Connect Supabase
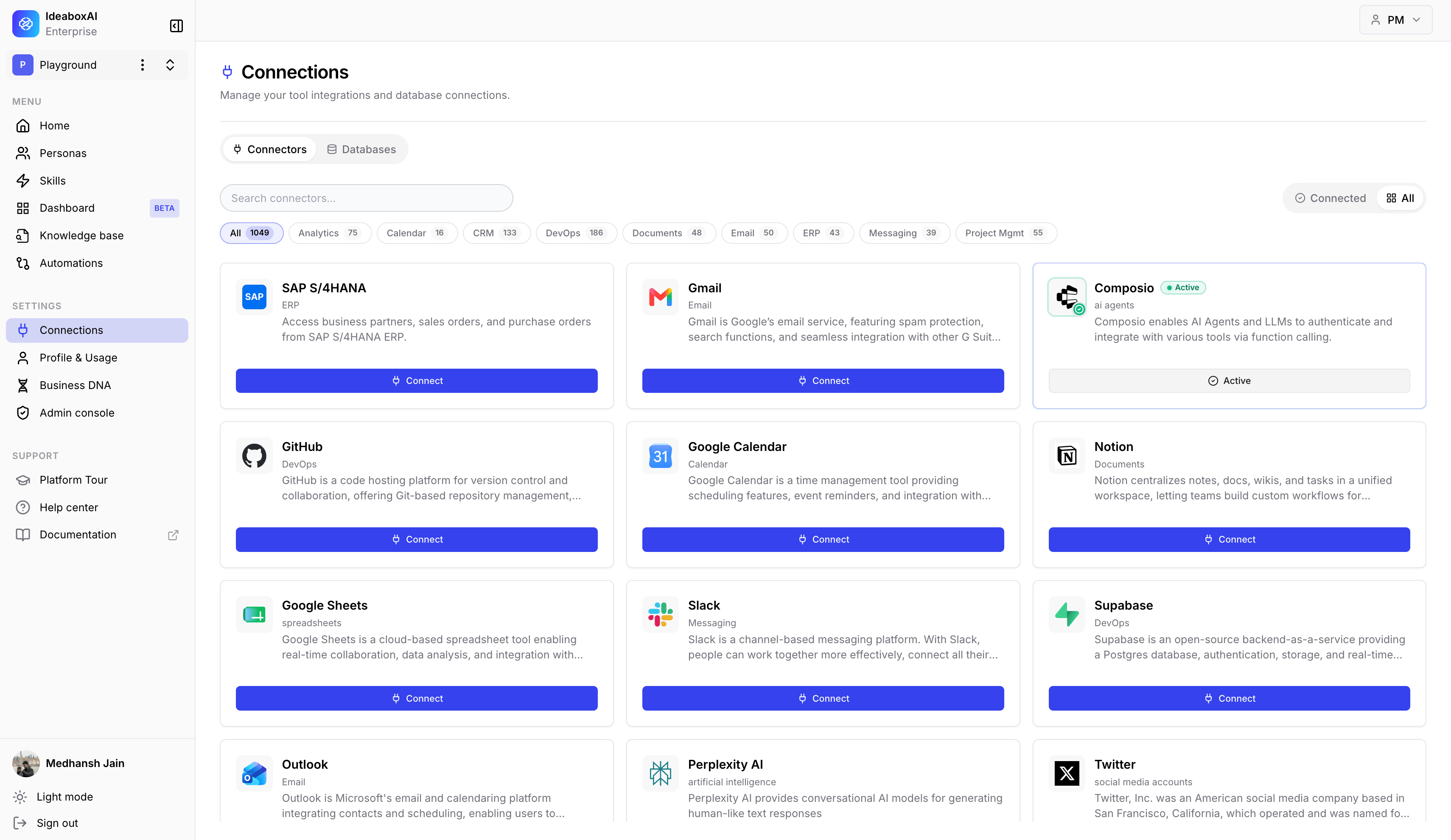1451x840 pixels. [1229, 698]
